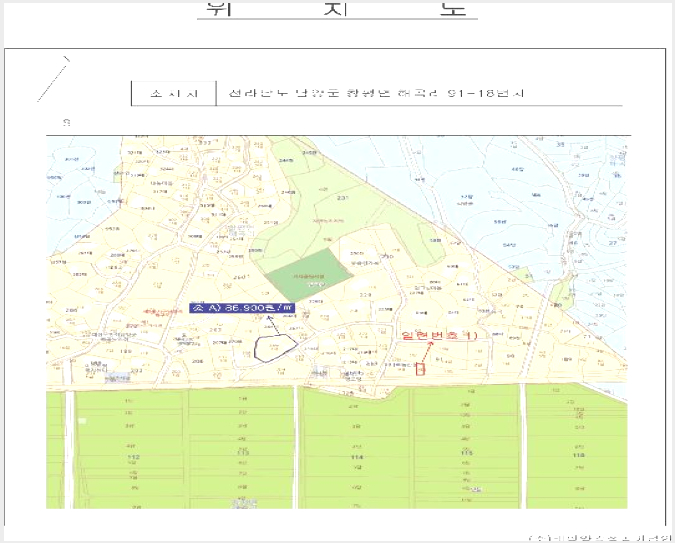Click parcel number 206 on the map
The width and height of the screenshot is (675, 543).
(x=198, y=361)
